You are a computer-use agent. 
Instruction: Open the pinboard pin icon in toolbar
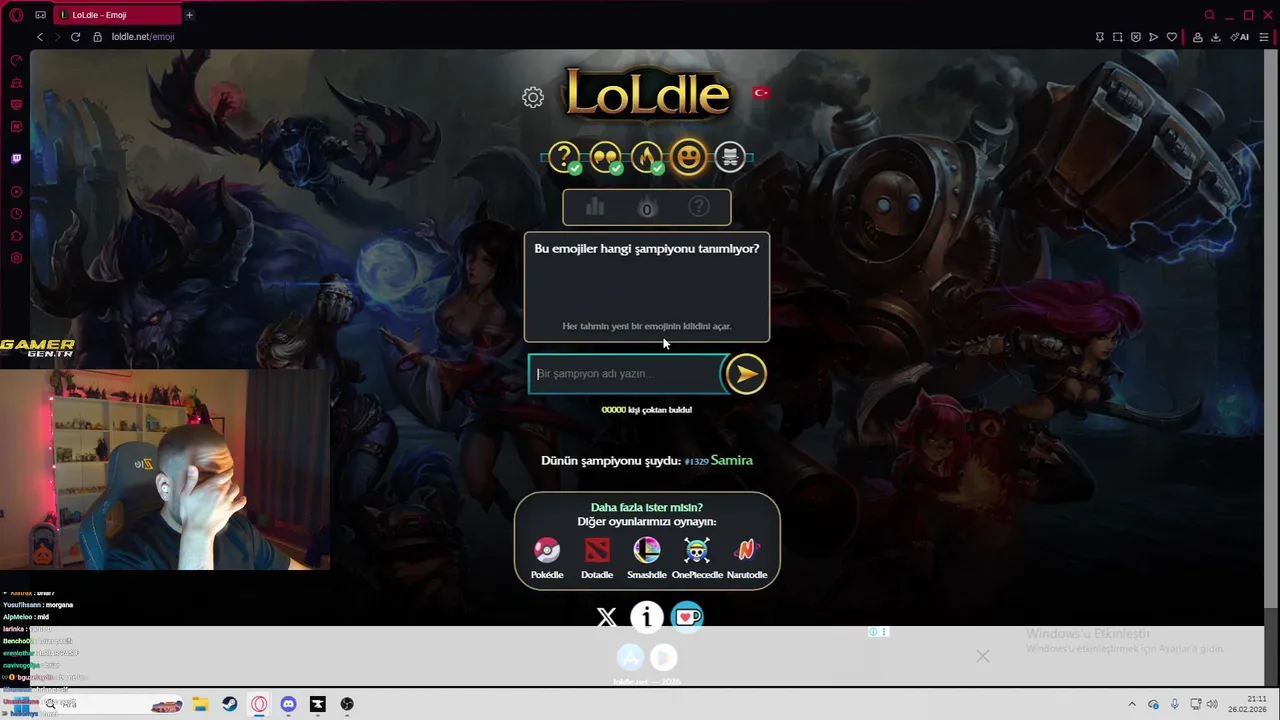[x=1100, y=37]
